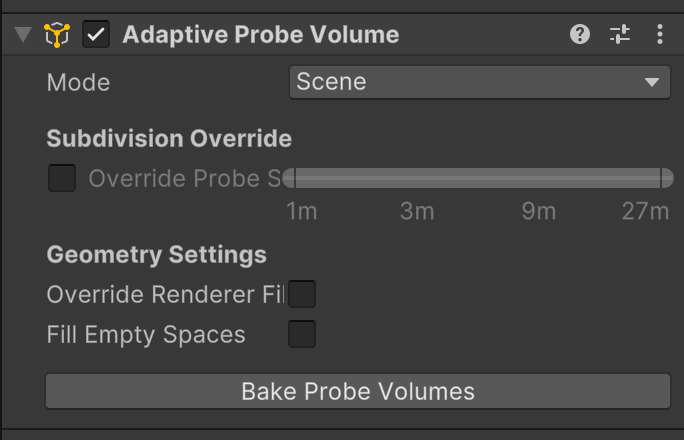
Task: Click the left handle of the subdivision slider
Action: (x=290, y=179)
